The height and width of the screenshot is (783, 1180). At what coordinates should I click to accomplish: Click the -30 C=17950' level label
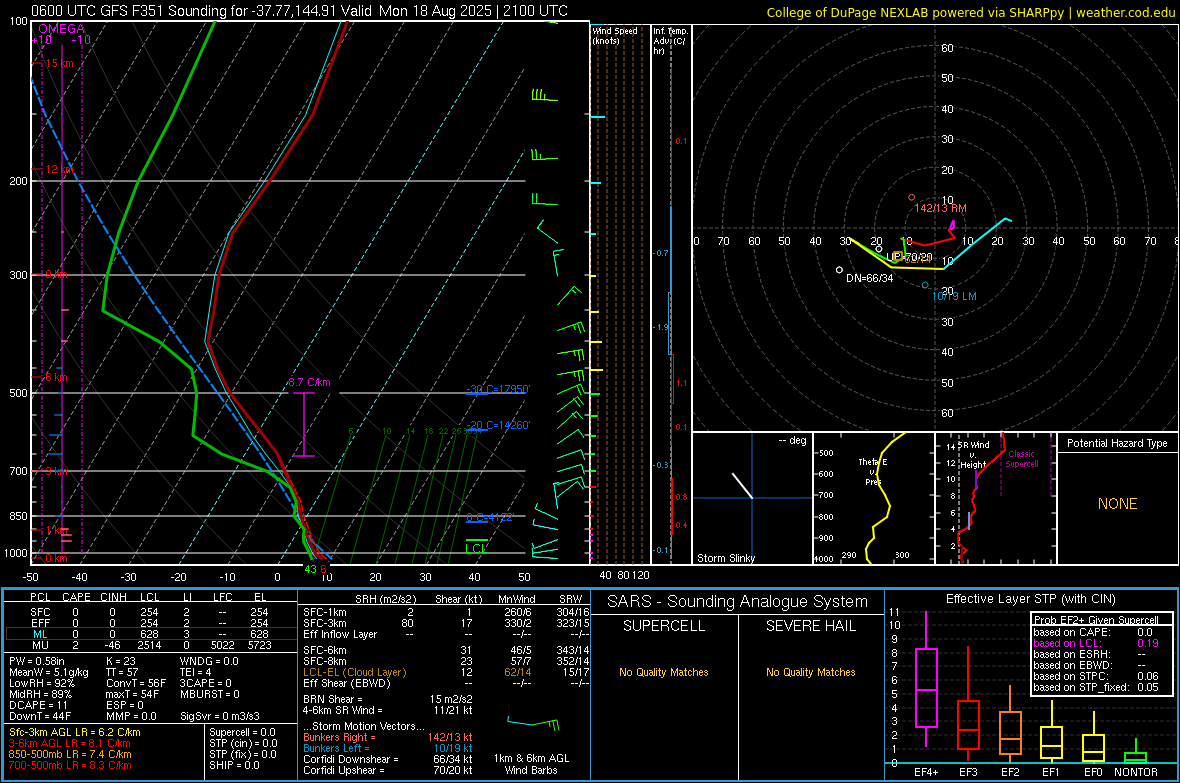[498, 389]
